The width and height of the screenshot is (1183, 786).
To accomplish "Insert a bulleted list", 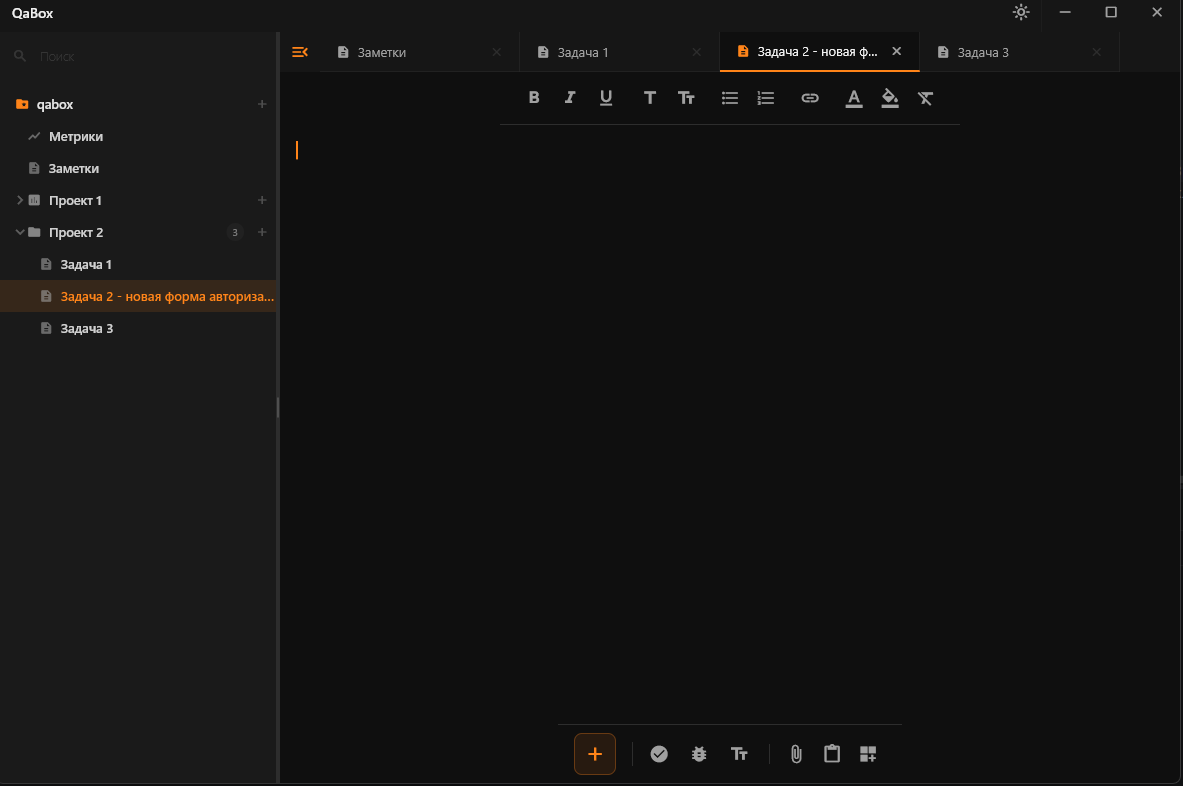I will click(x=730, y=98).
